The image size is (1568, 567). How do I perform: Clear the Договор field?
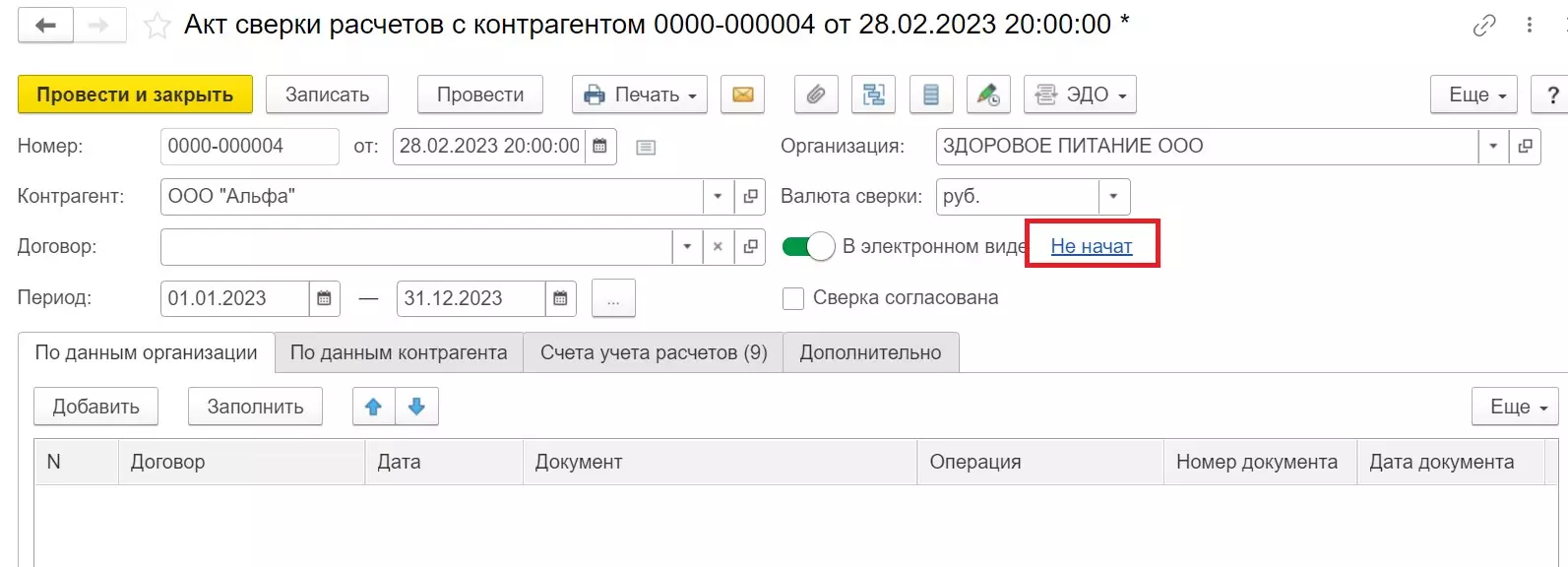(x=719, y=247)
